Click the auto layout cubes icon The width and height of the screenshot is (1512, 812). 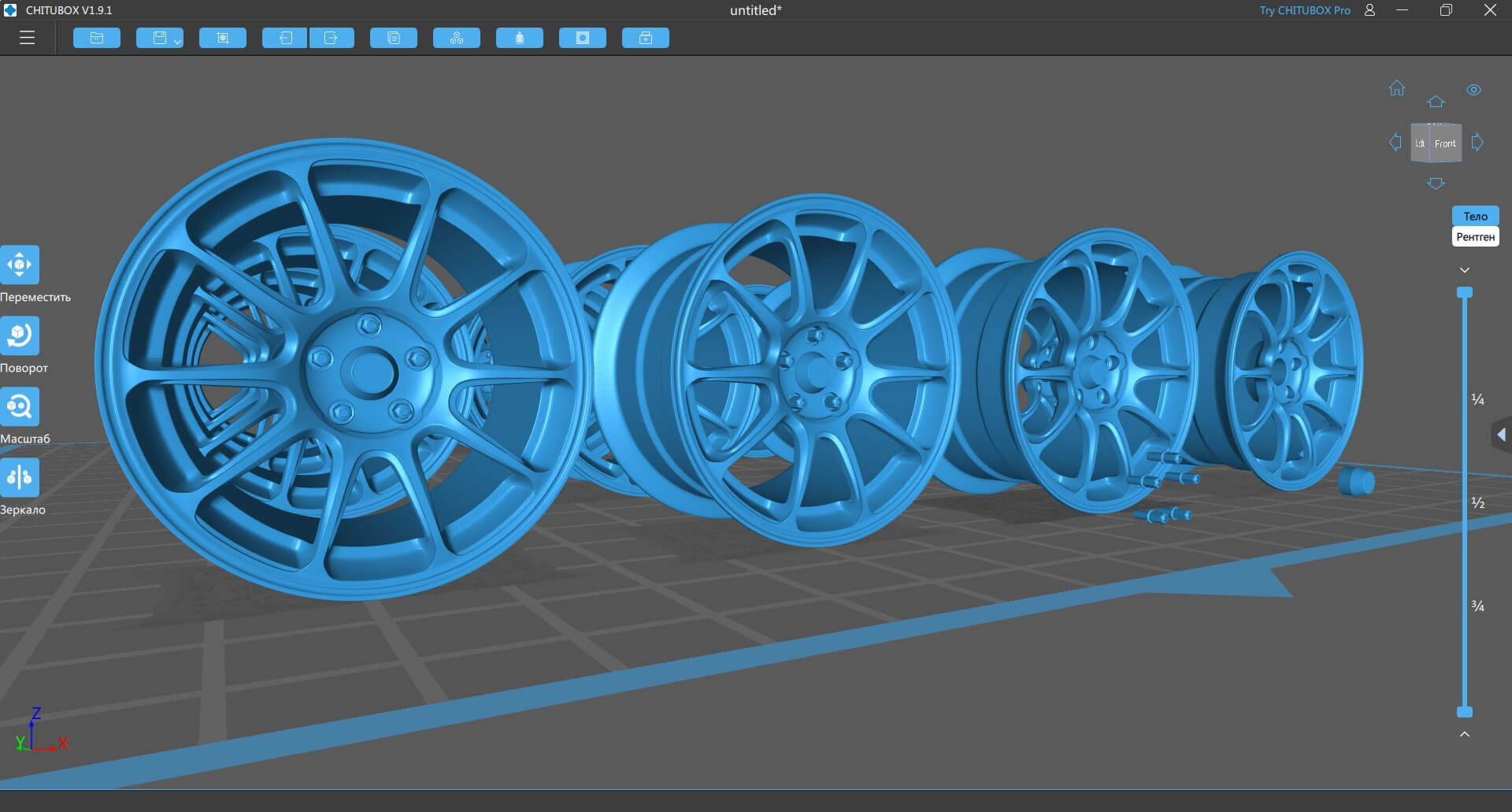[457, 38]
